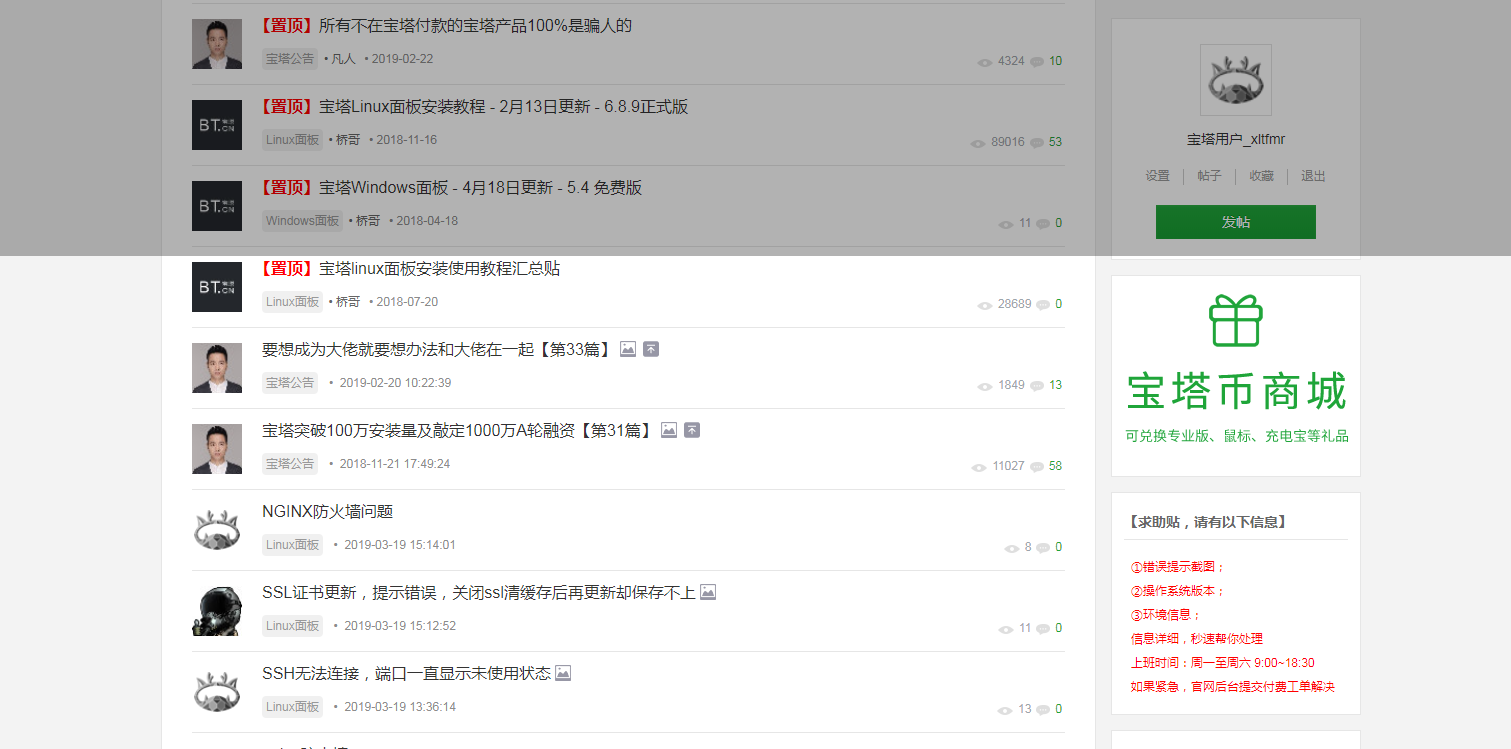Click views eye icon showing 11027
The height and width of the screenshot is (749, 1511).
point(979,467)
